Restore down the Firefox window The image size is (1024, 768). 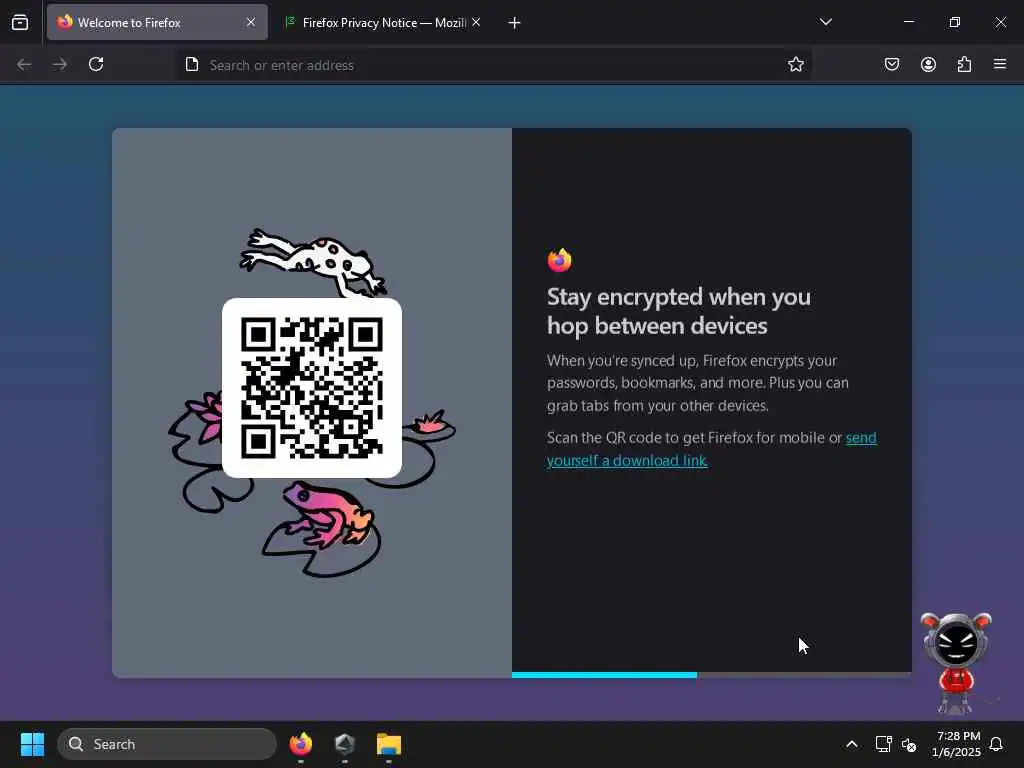point(955,22)
